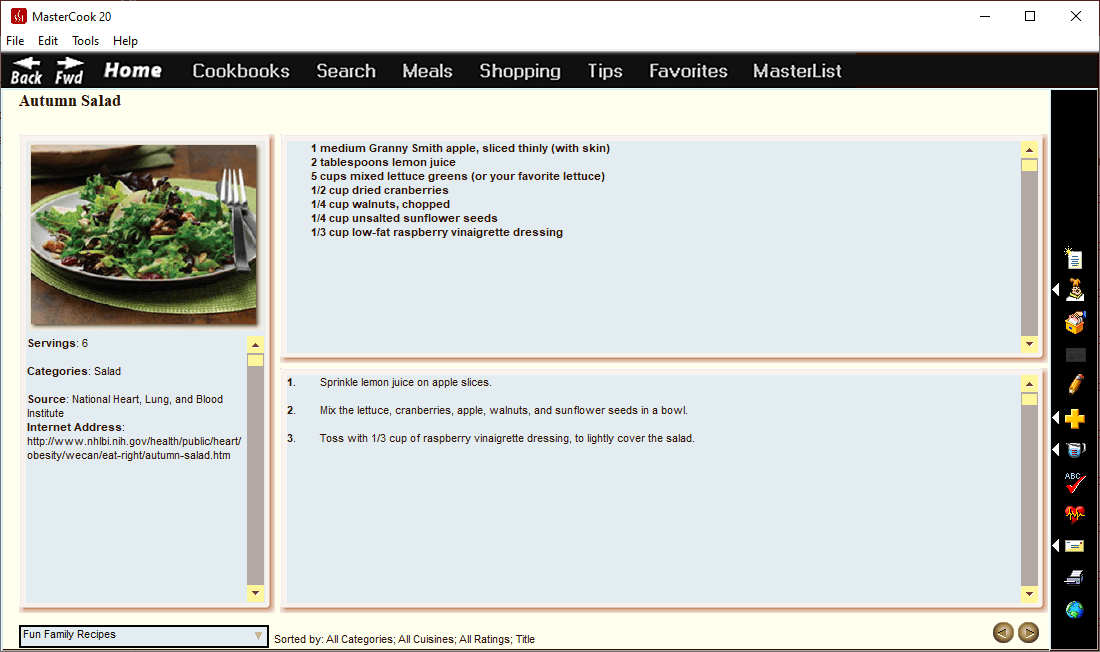1100x652 pixels.
Task: Open the Search section
Action: (x=346, y=71)
